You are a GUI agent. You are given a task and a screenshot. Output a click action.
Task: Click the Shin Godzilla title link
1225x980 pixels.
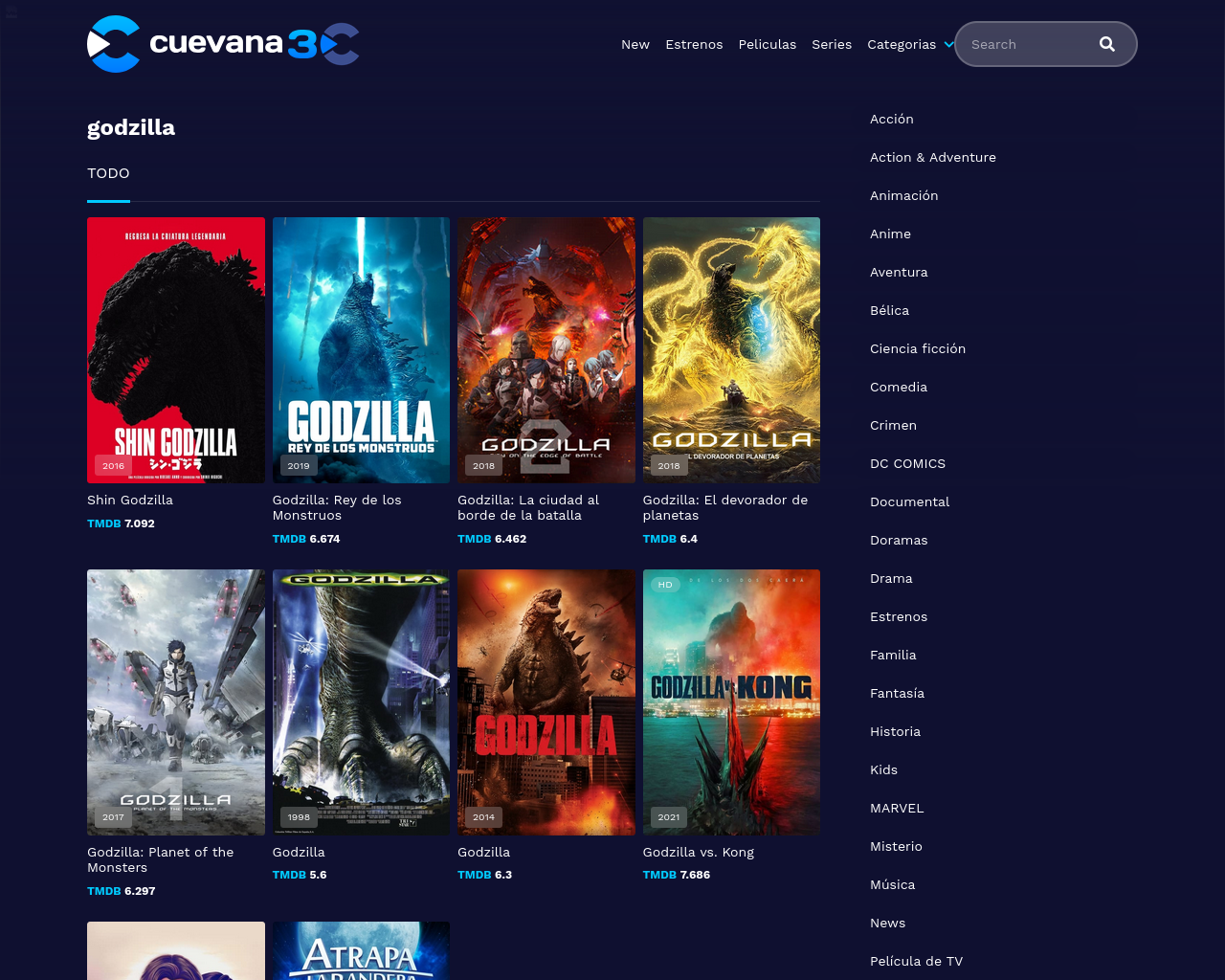click(x=130, y=500)
